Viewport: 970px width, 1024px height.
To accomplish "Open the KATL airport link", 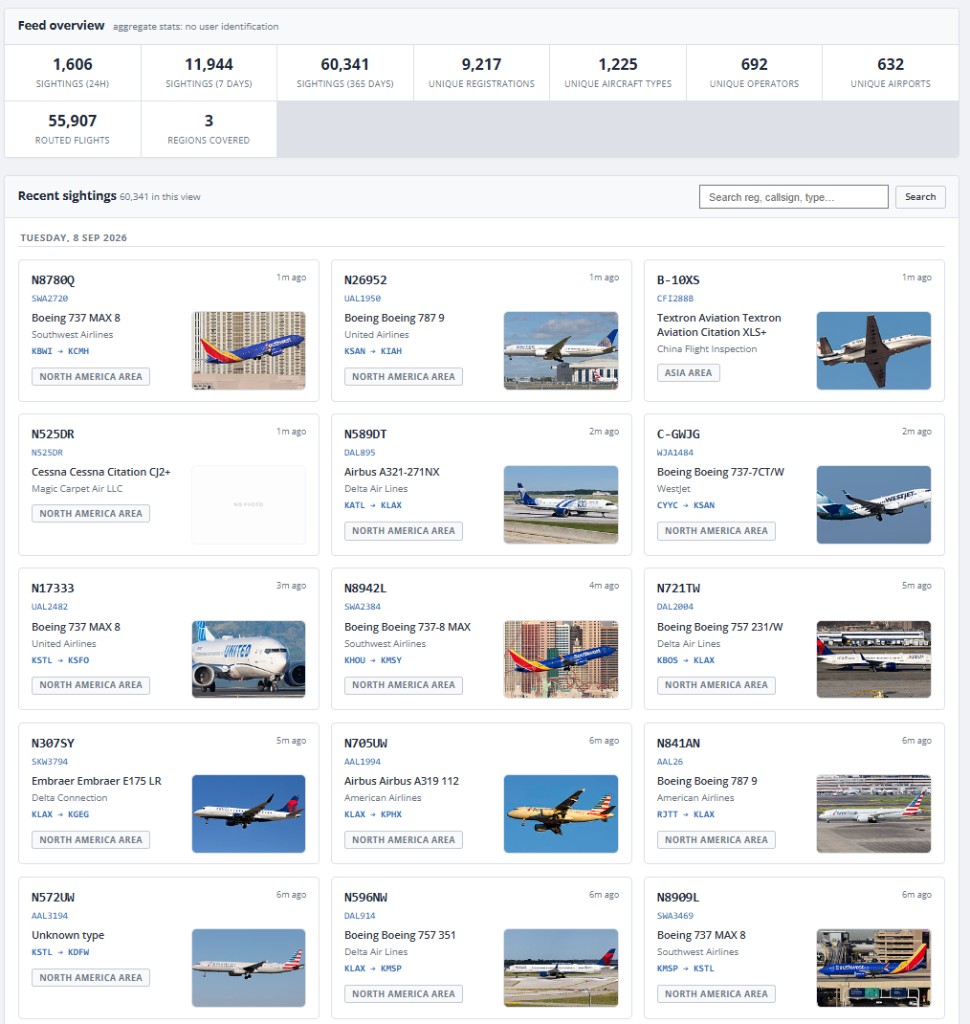I will (355, 505).
